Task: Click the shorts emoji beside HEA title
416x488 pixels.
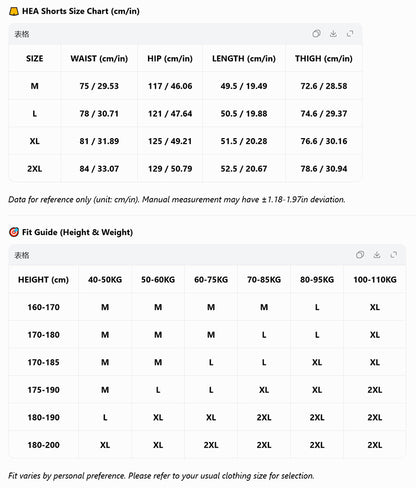Action: tap(14, 11)
